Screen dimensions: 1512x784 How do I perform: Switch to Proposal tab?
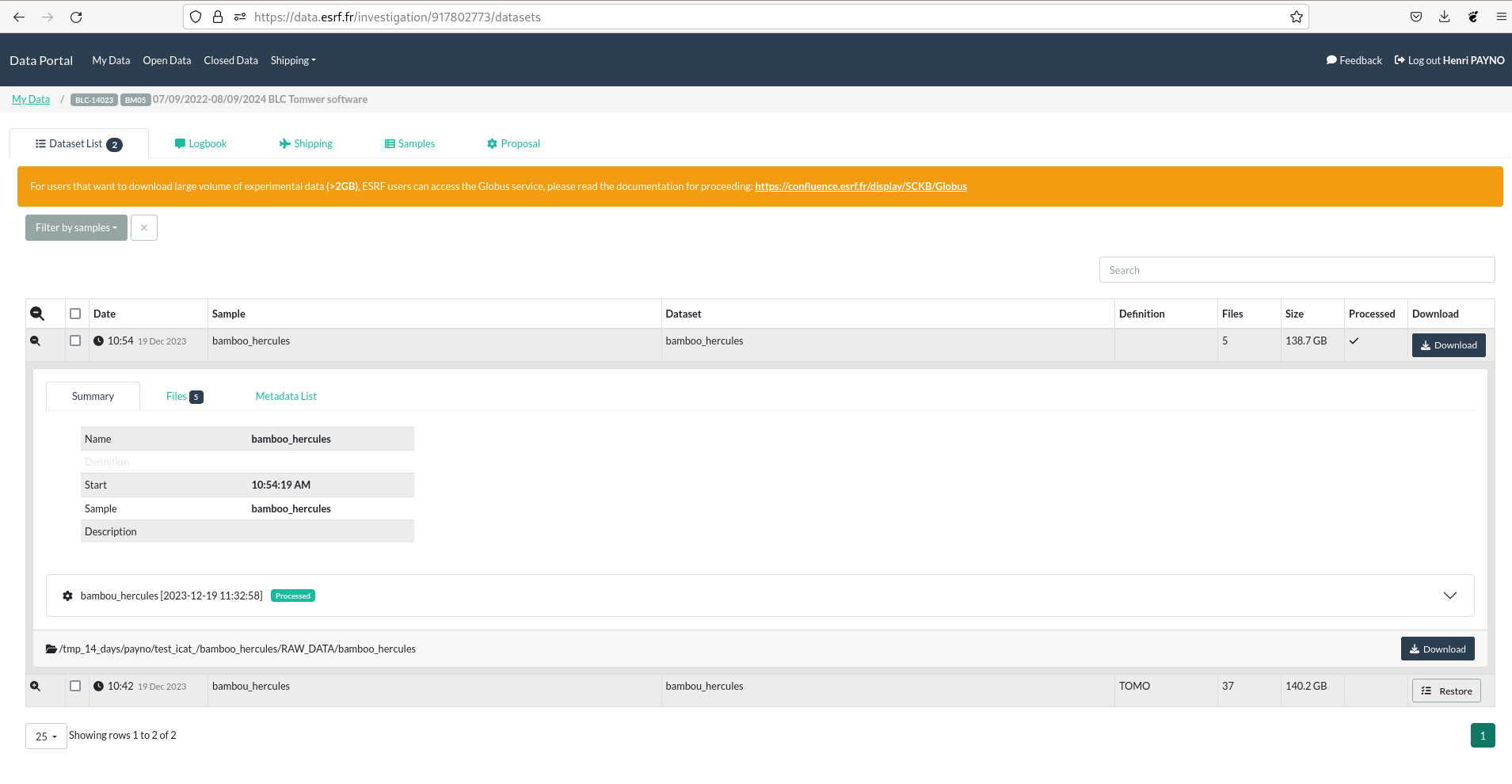(x=513, y=143)
